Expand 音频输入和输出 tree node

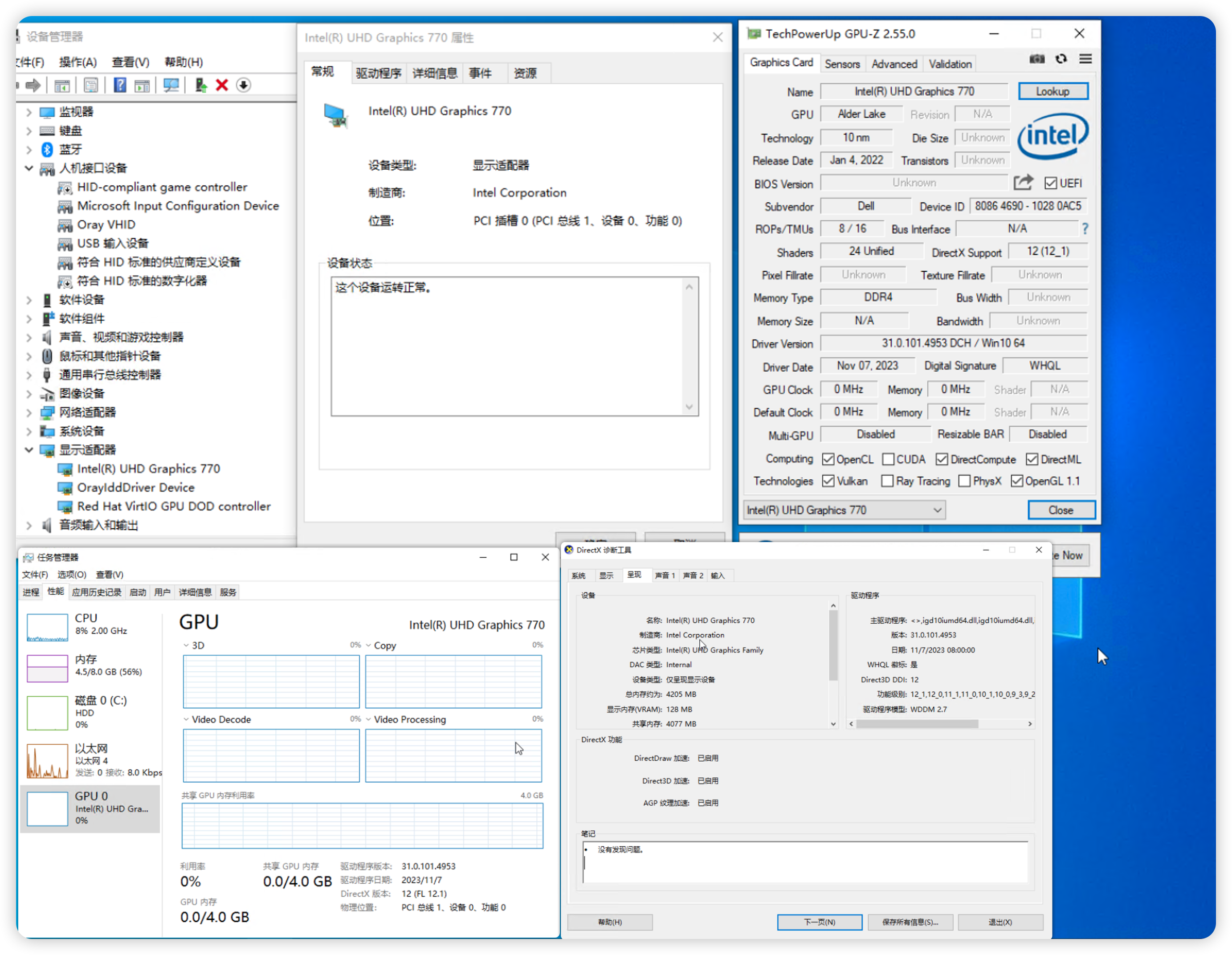(x=29, y=525)
